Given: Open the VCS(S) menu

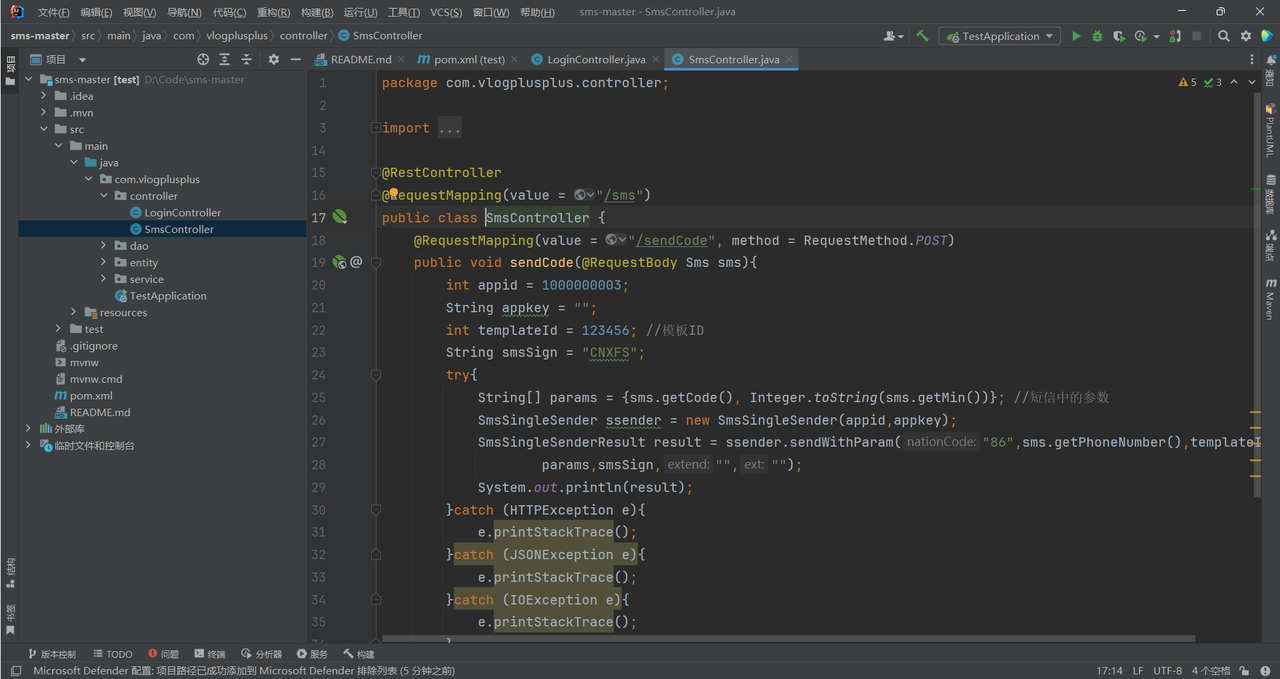Looking at the screenshot, I should (x=446, y=13).
